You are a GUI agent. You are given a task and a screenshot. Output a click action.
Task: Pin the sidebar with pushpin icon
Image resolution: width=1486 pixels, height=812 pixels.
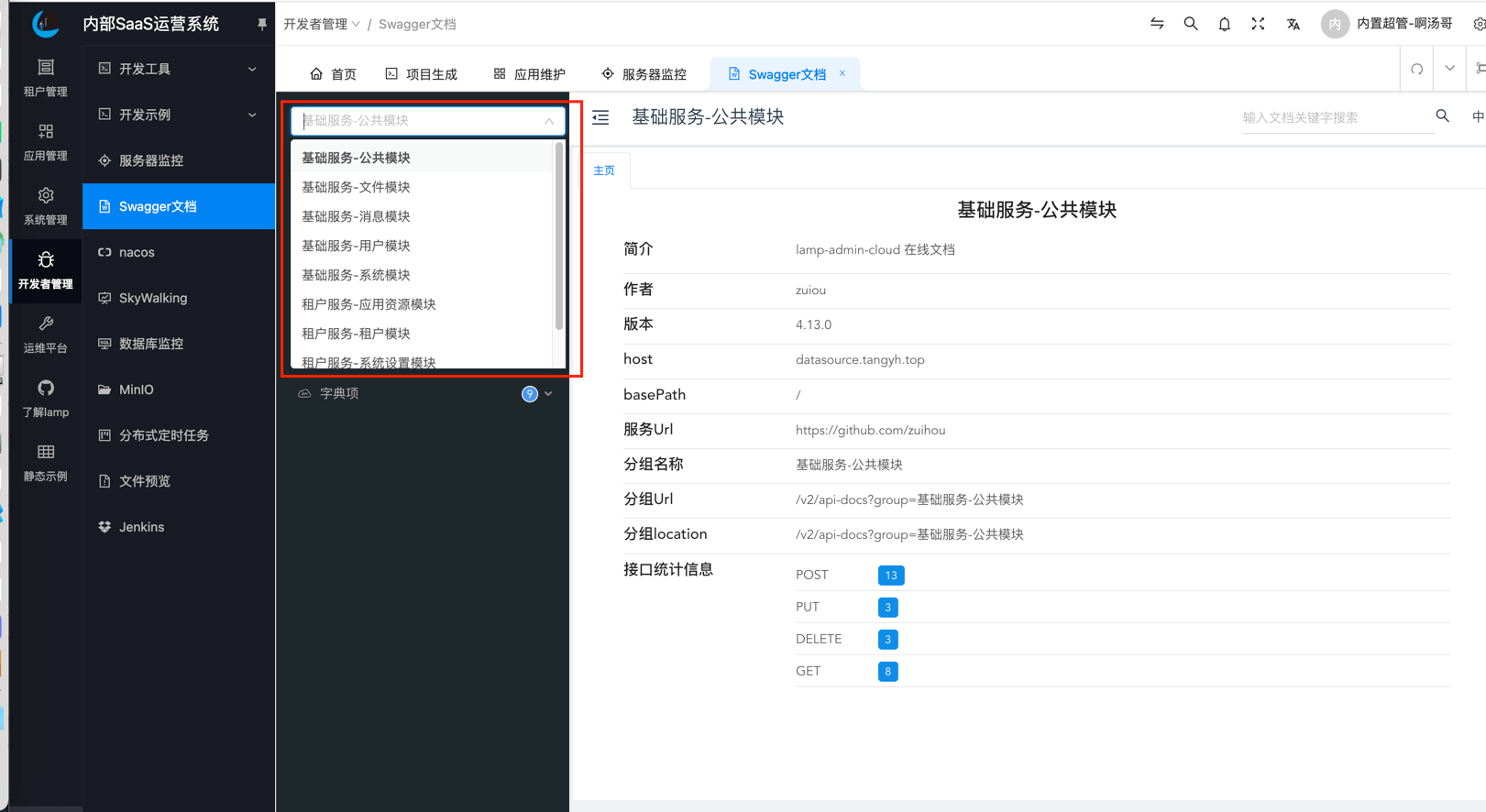[261, 25]
